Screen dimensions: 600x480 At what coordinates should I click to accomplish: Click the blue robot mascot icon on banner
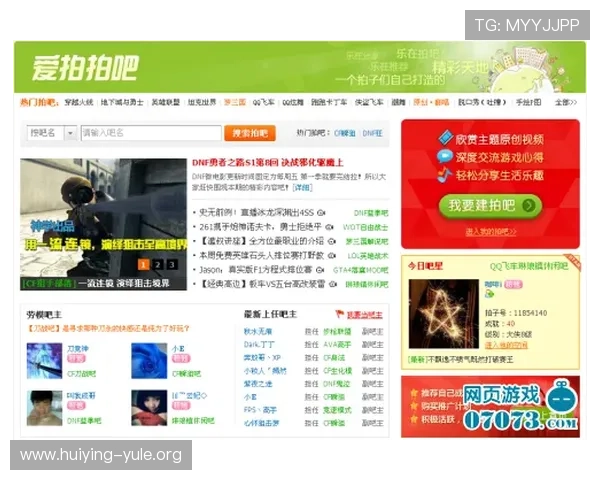pyautogui.click(x=561, y=398)
